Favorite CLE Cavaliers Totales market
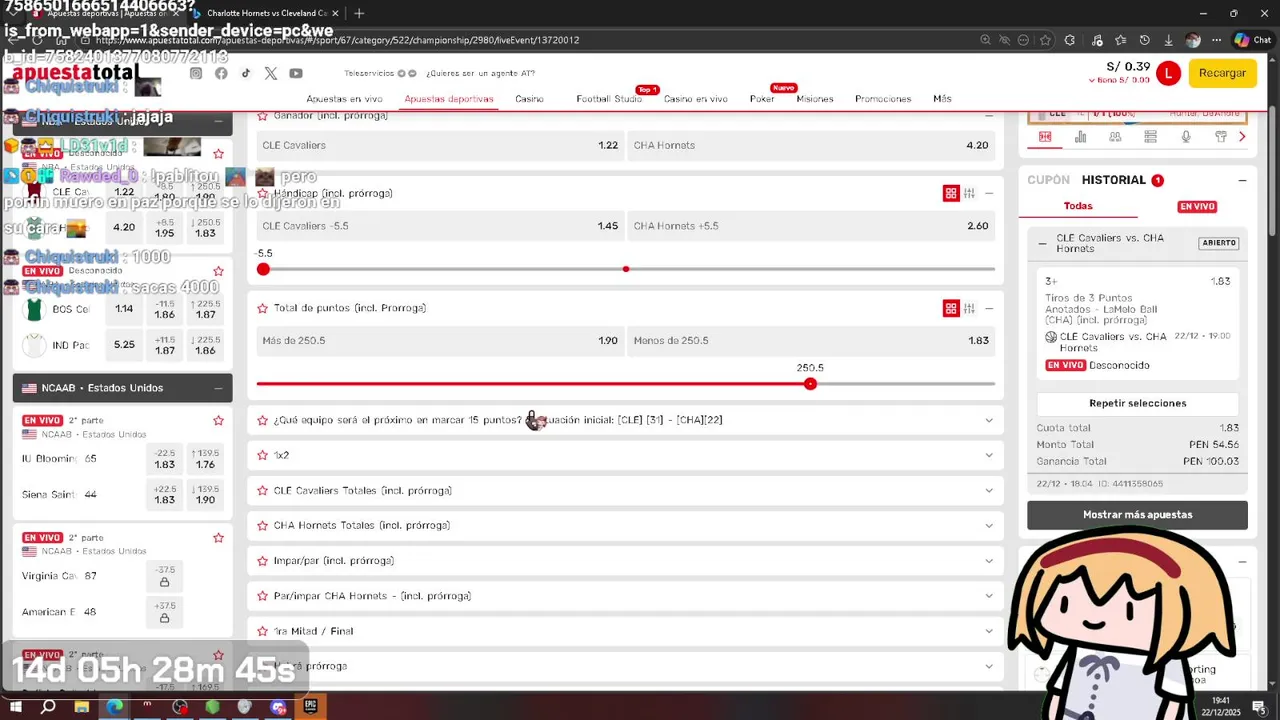This screenshot has height=720, width=1280. 263,490
